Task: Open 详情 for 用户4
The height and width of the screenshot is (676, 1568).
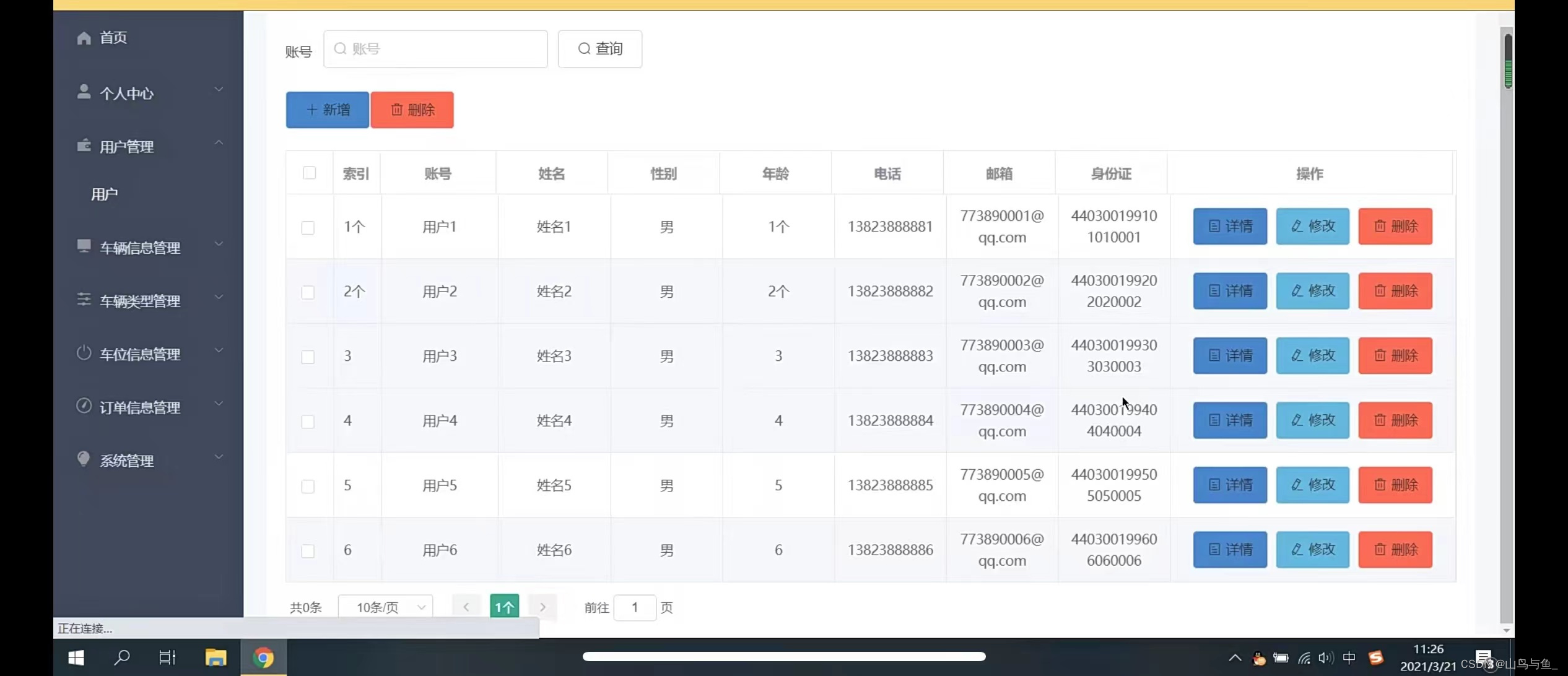Action: 1230,420
